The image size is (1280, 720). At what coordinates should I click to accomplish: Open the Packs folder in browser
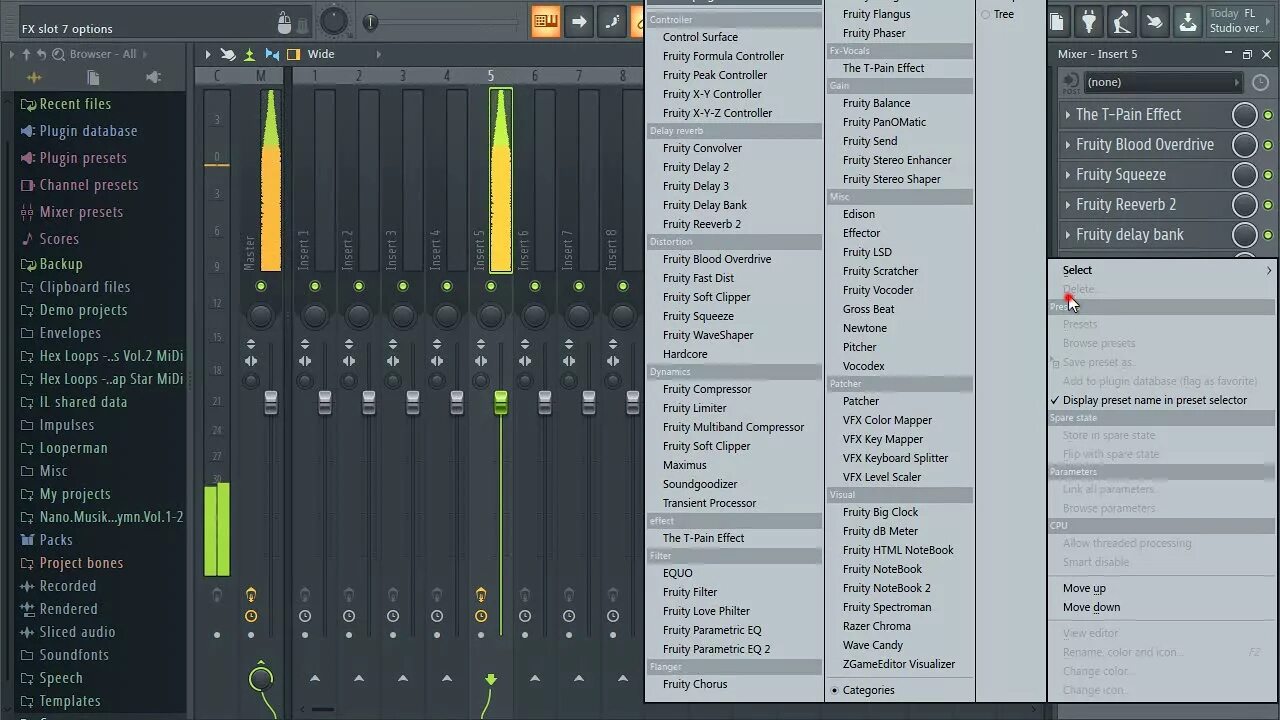coord(56,540)
